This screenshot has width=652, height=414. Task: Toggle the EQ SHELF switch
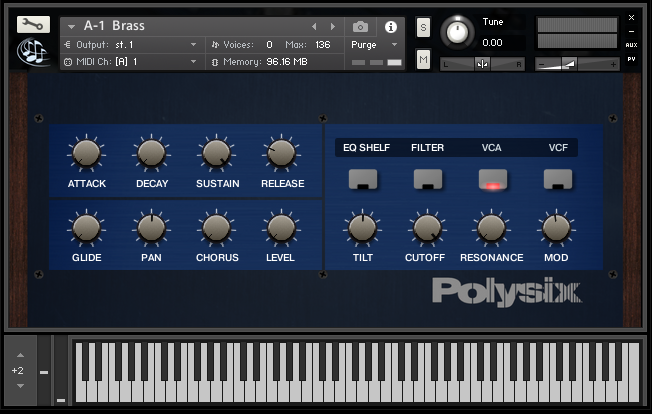pos(362,180)
